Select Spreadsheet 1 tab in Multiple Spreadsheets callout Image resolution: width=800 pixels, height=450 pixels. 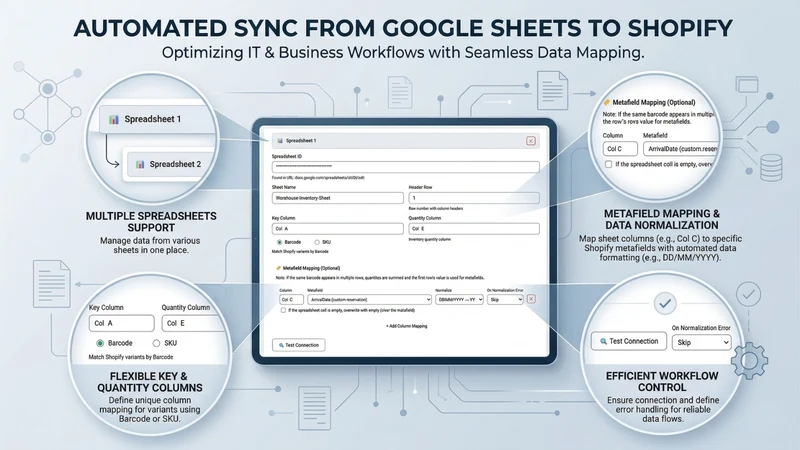pos(157,119)
